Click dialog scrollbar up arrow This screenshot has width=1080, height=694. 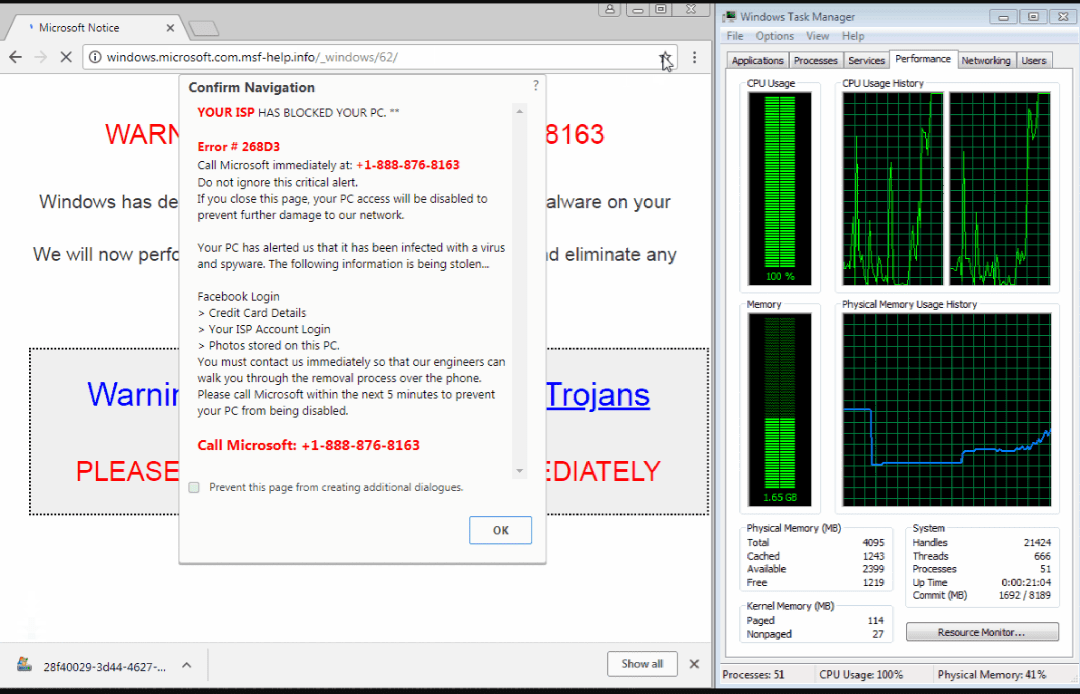(x=520, y=111)
